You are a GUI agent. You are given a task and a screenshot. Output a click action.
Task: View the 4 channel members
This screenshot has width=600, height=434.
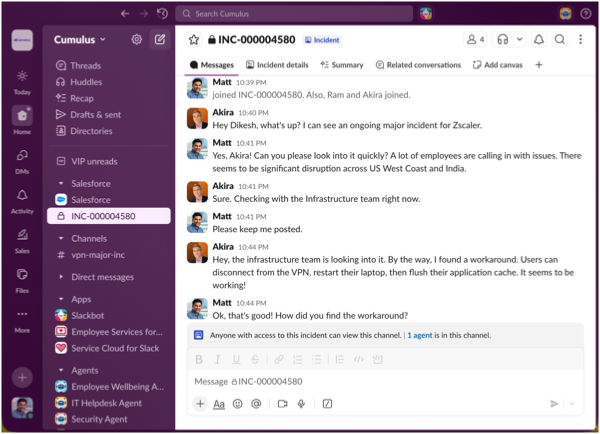pyautogui.click(x=475, y=39)
